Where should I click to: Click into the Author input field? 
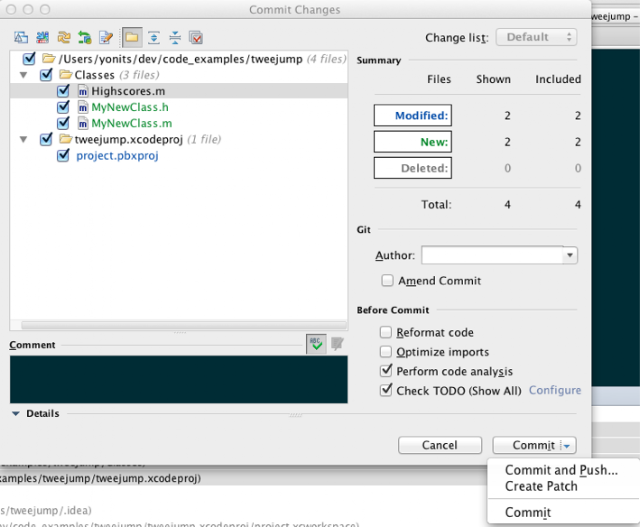(x=492, y=256)
